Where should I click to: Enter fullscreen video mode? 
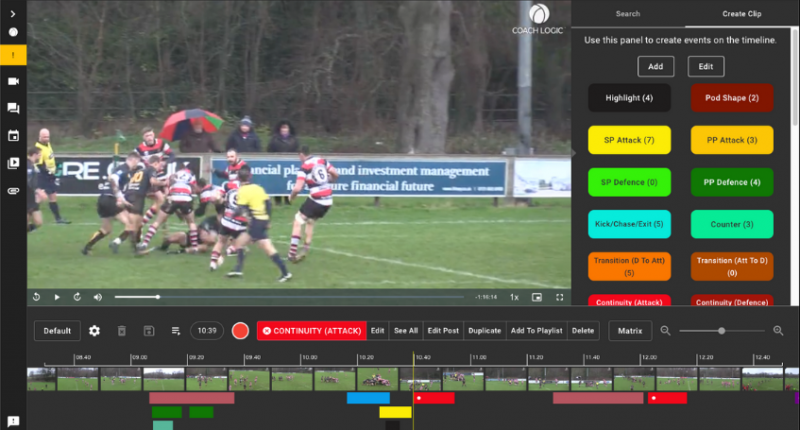pos(560,297)
